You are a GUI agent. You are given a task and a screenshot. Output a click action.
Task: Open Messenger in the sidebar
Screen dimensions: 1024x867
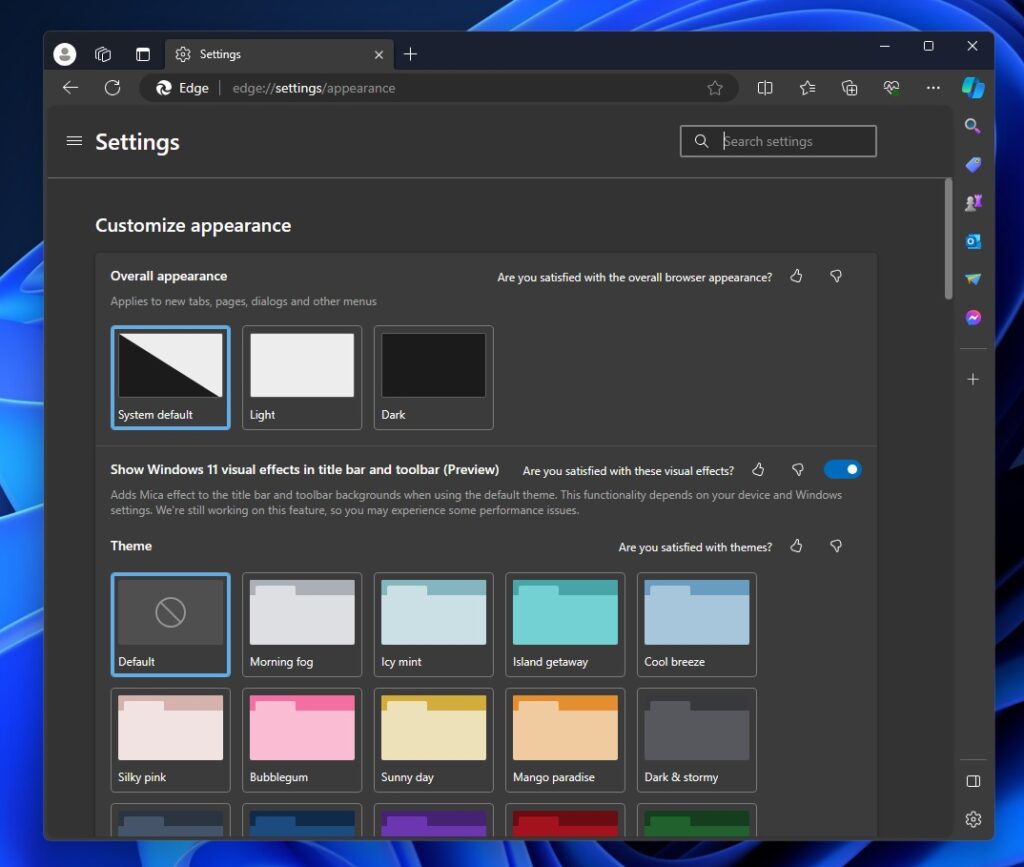coord(972,317)
